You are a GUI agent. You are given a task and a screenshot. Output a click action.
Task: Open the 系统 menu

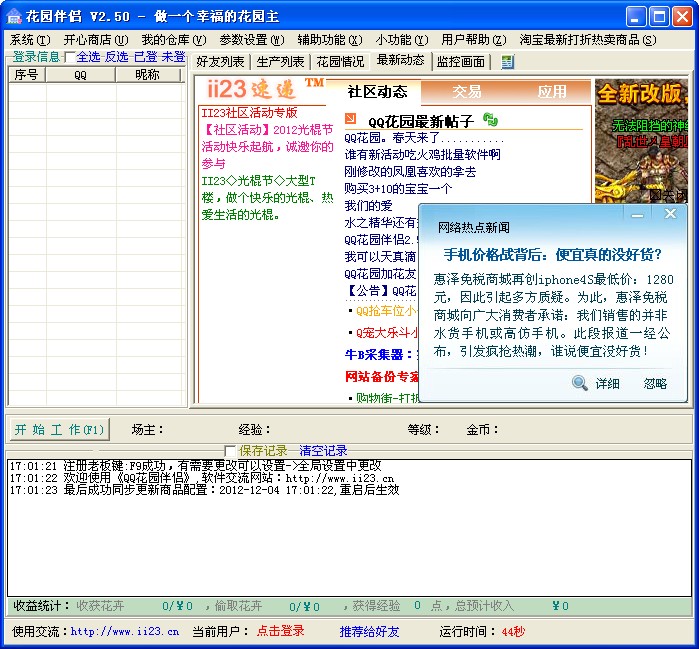tap(27, 40)
